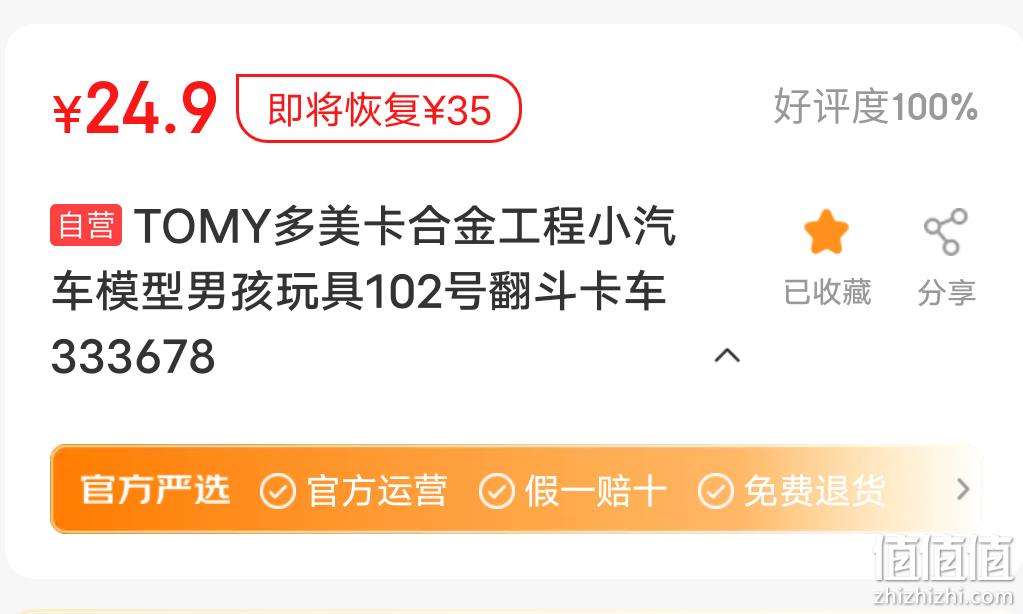Open the 好评度100% rating
The image size is (1023, 614).
[x=876, y=107]
